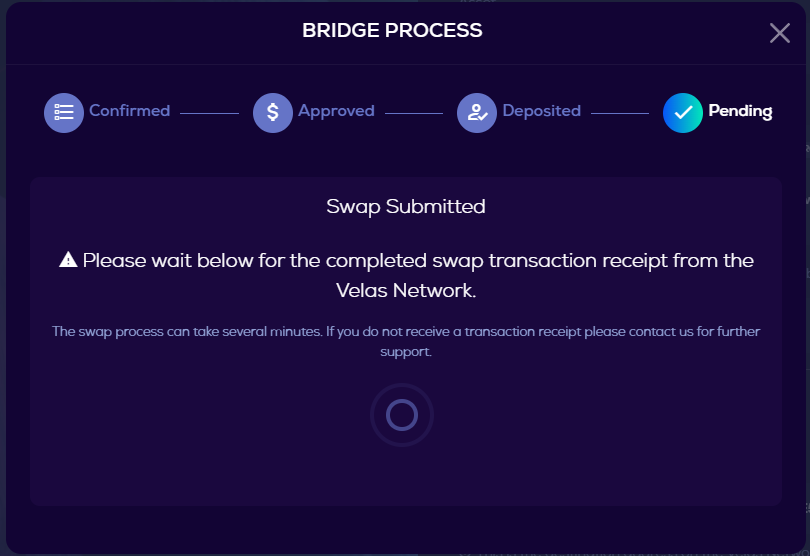Click the Confirmed step list icon
Image resolution: width=810 pixels, height=556 pixels.
pos(64,113)
